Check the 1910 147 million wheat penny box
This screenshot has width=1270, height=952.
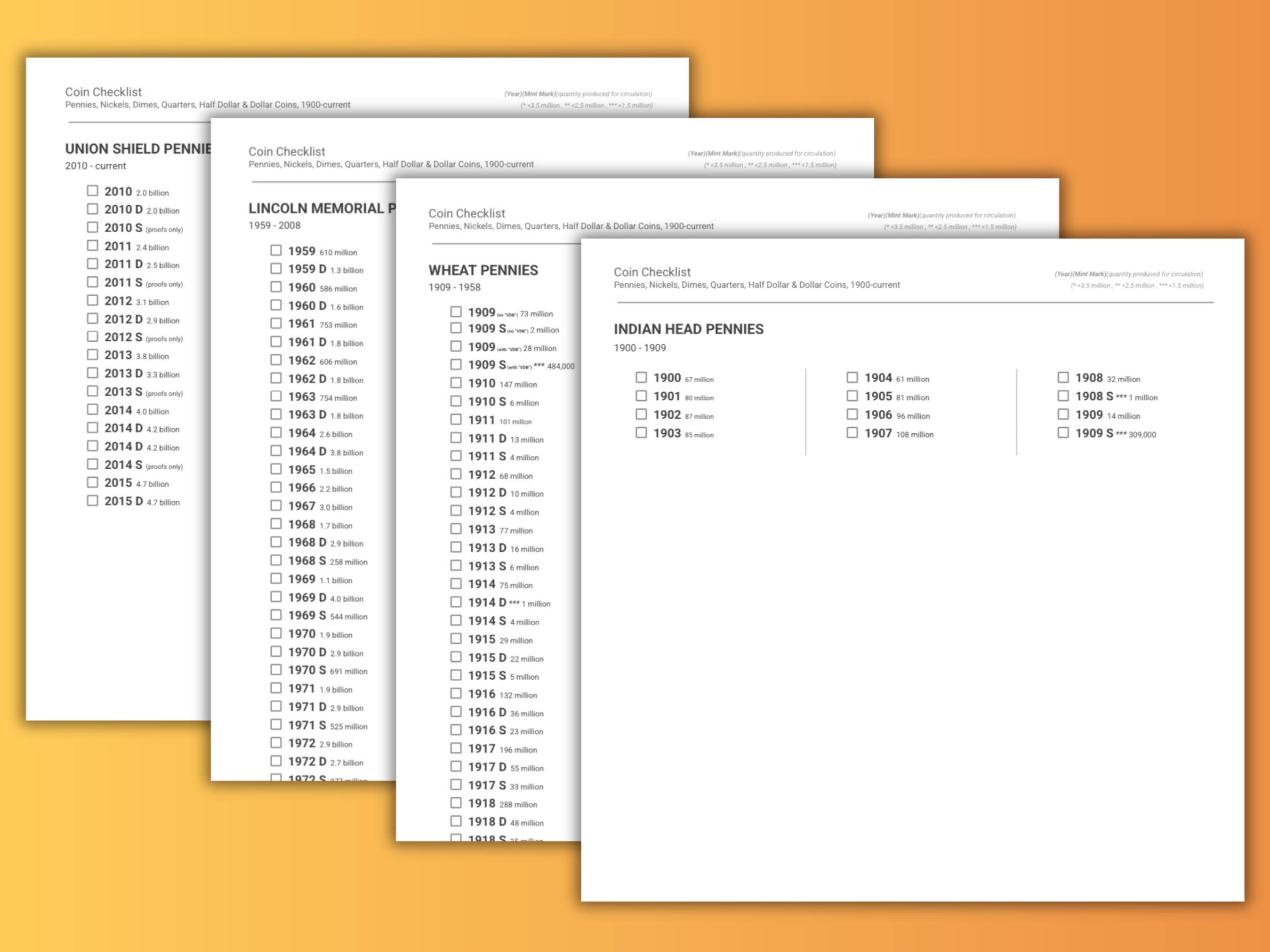pyautogui.click(x=455, y=383)
